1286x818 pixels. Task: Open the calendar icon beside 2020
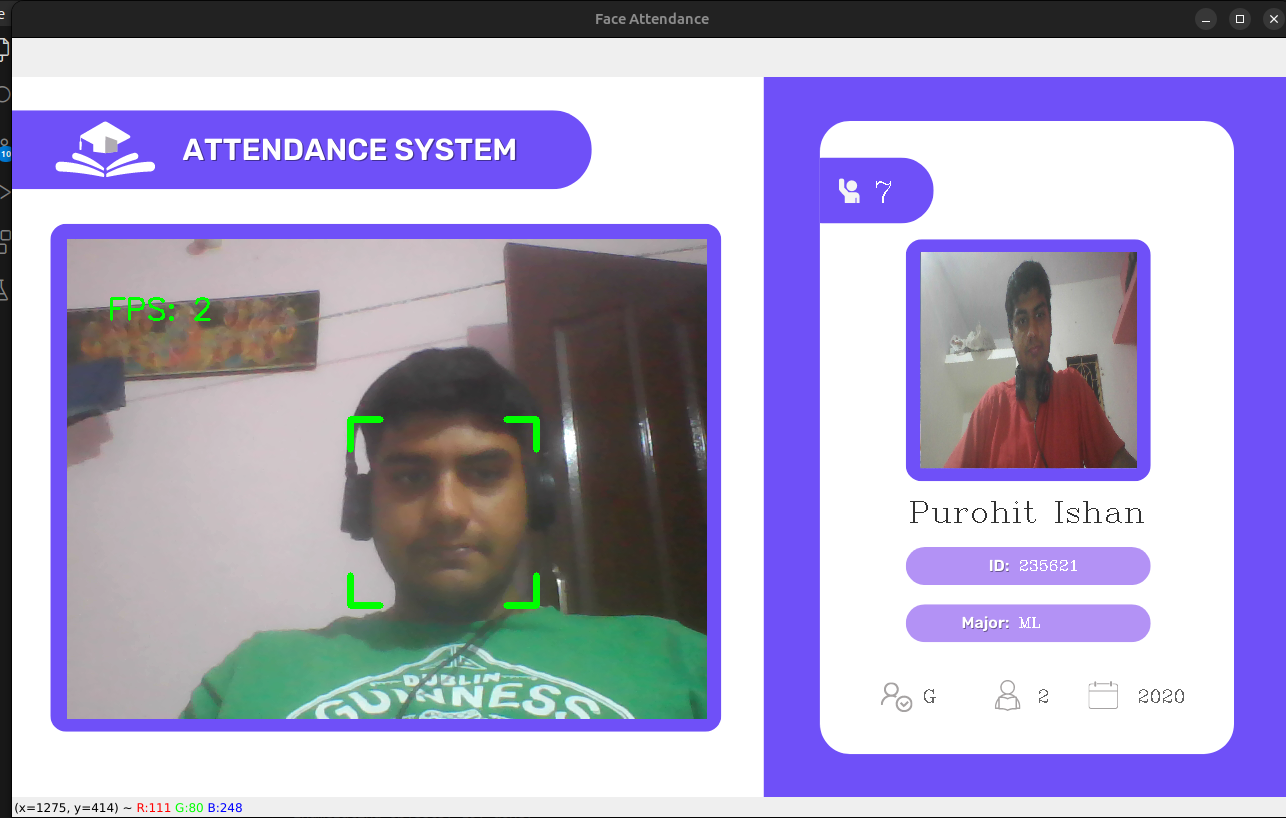[1103, 694]
